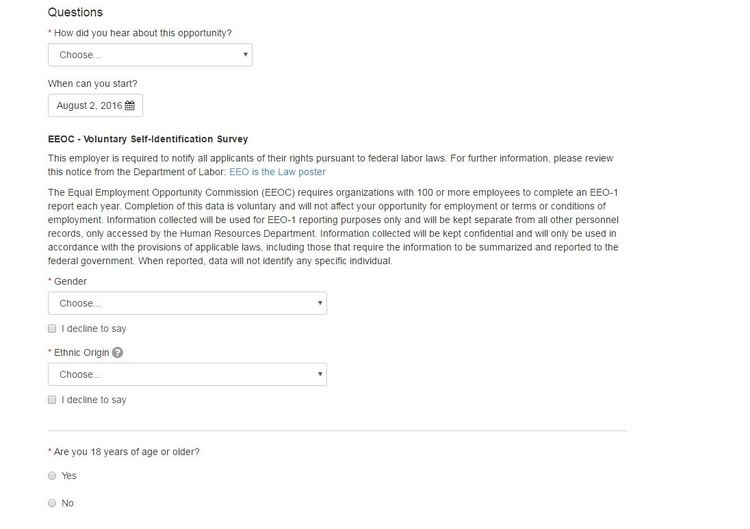Open the "EEO is the Law poster" link
Viewport: 750px width, 529px height.
tap(277, 172)
